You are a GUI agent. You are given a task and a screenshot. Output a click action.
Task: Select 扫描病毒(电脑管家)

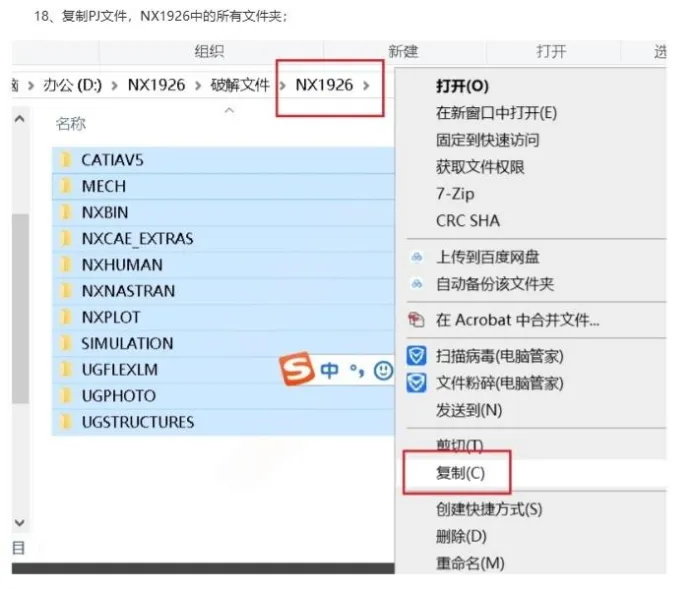coord(500,356)
